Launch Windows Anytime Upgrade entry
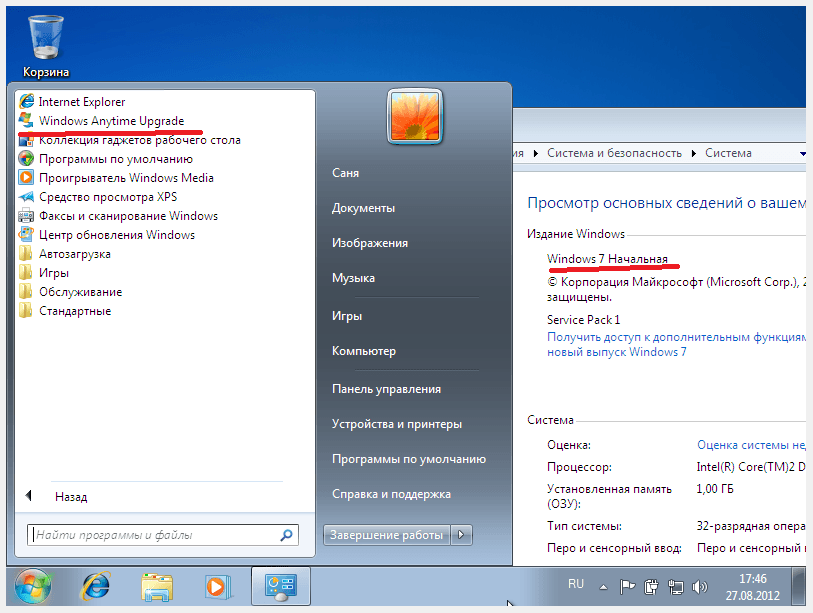This screenshot has height=613, width=813. point(111,121)
